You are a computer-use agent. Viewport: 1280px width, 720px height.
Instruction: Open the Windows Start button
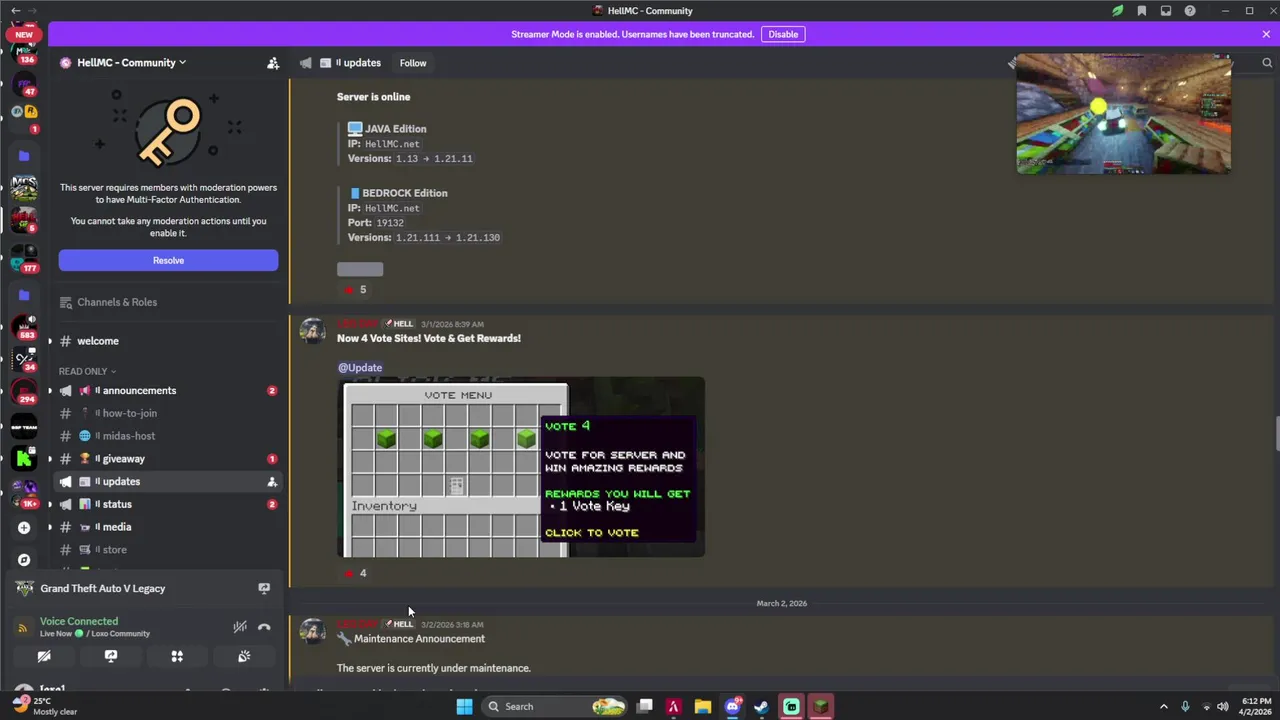pyautogui.click(x=464, y=706)
